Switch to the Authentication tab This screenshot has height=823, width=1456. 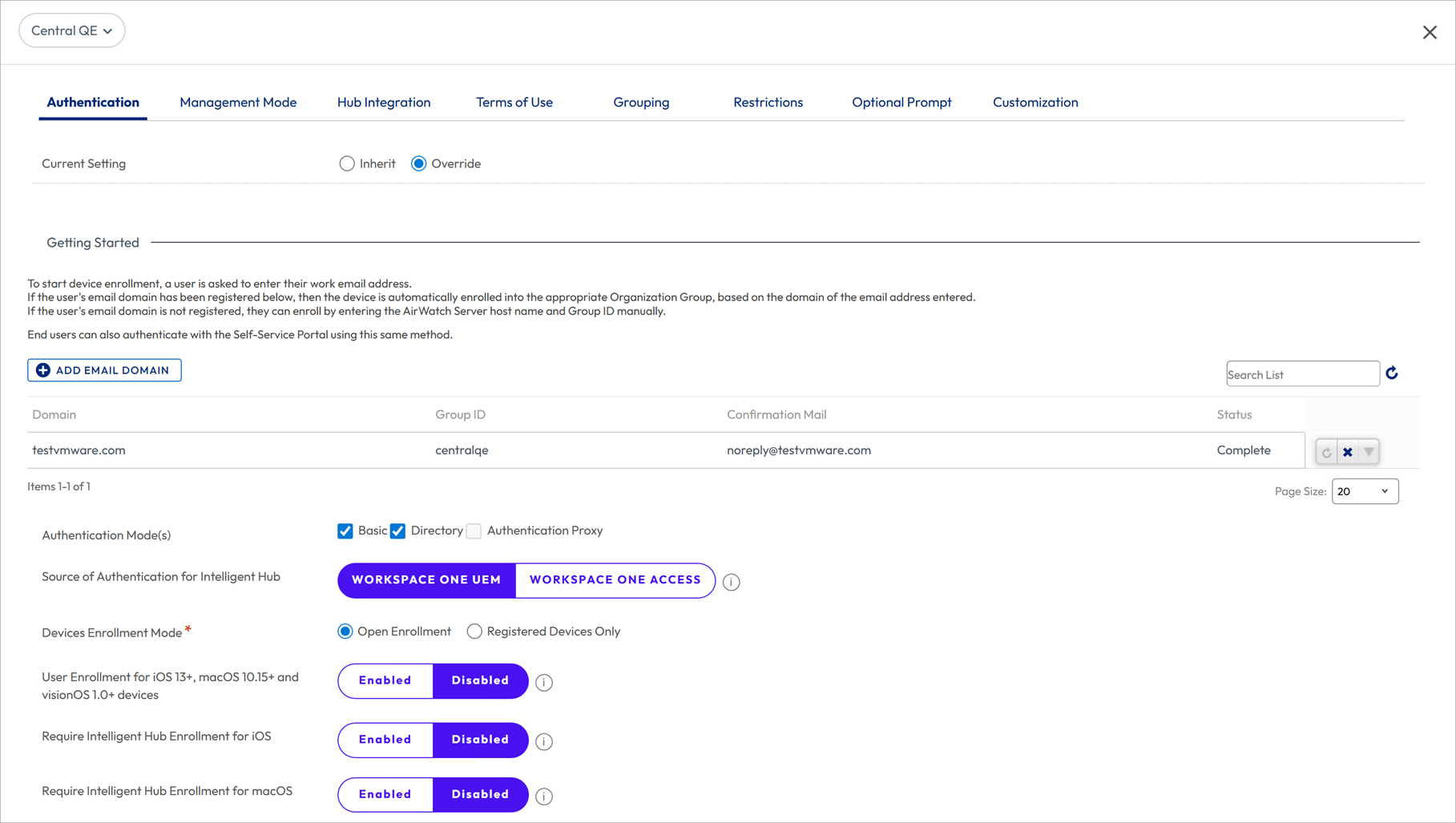click(93, 103)
